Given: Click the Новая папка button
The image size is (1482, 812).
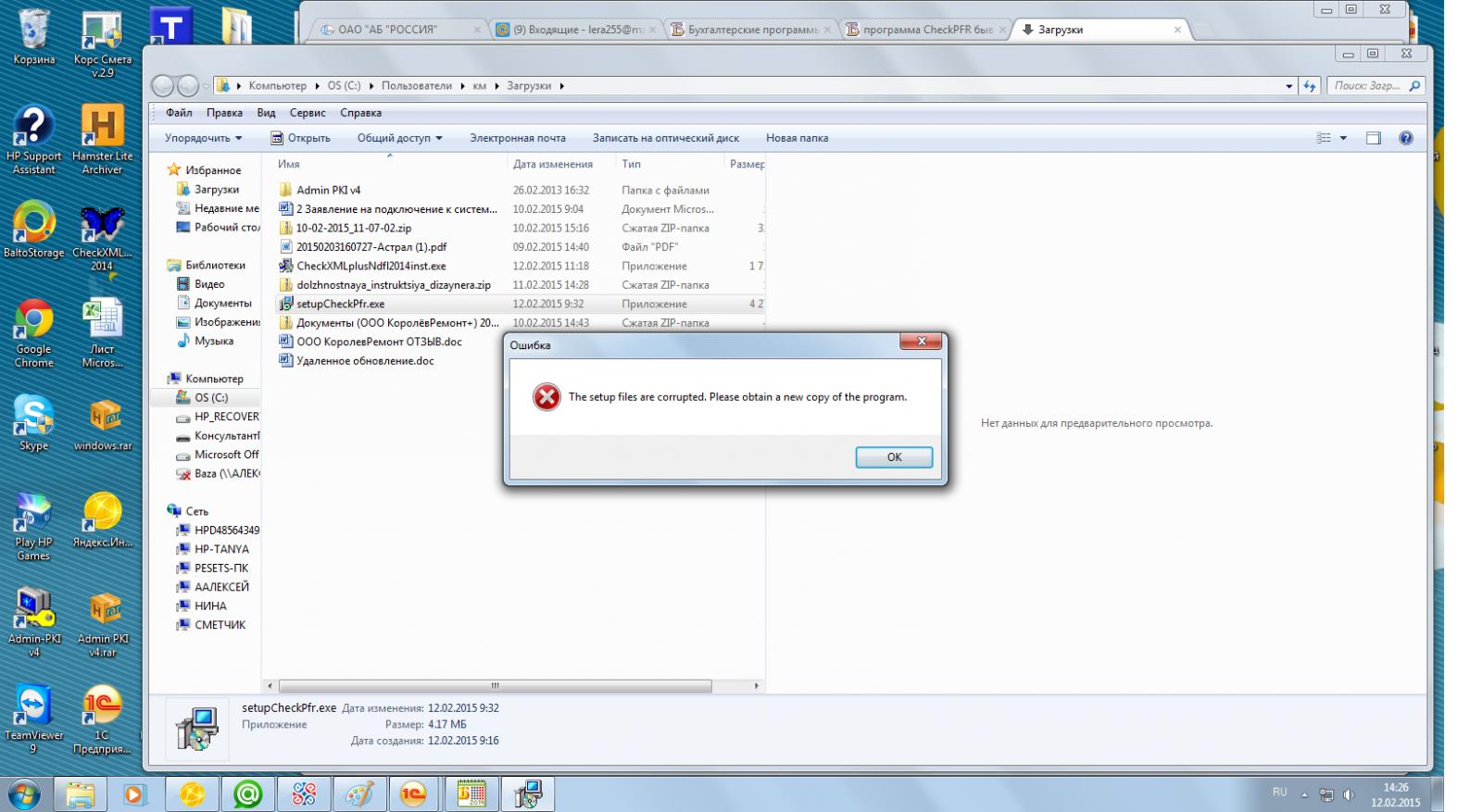Looking at the screenshot, I should coord(797,138).
